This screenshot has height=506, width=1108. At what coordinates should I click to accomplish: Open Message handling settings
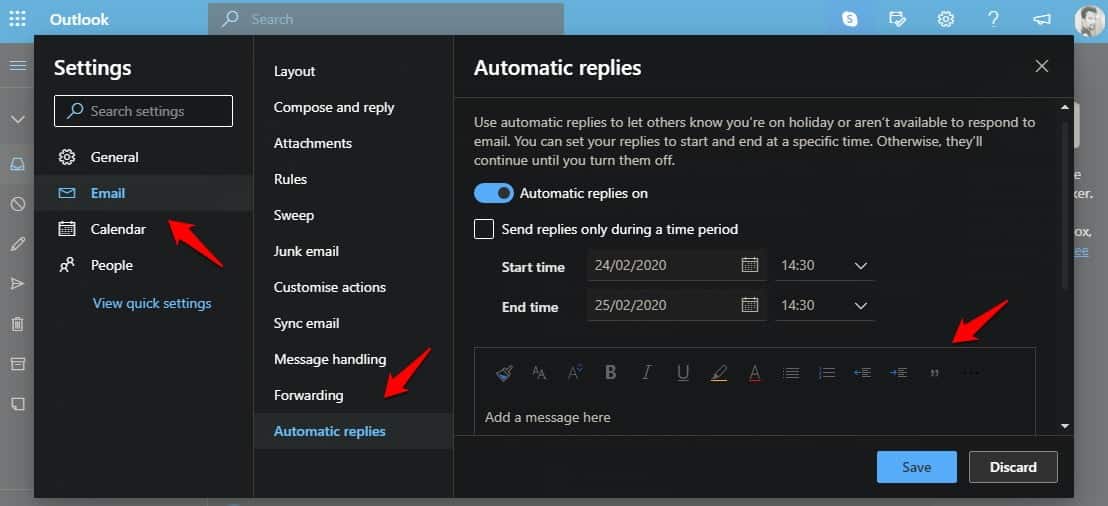[x=353, y=359]
